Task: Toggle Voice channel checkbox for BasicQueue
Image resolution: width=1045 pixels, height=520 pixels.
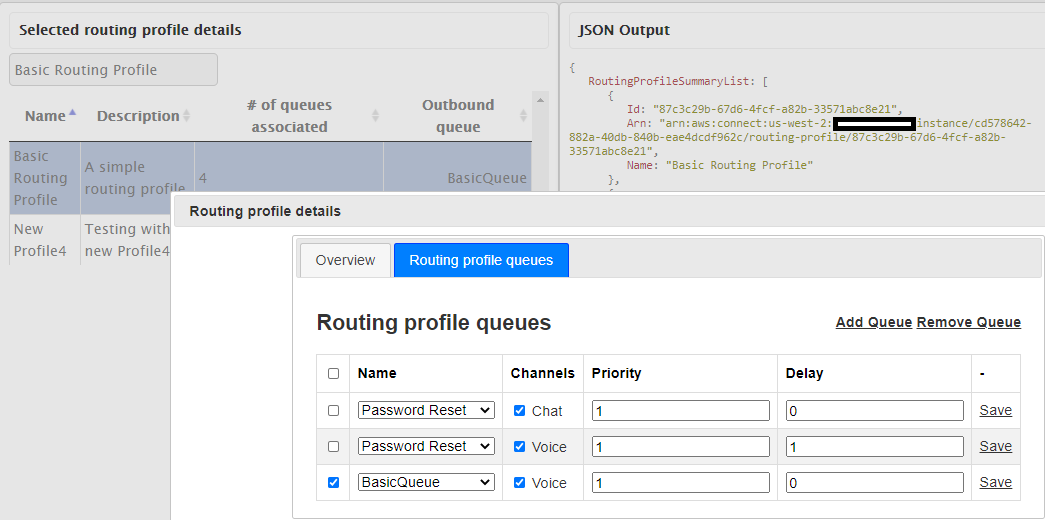Action: click(x=520, y=482)
